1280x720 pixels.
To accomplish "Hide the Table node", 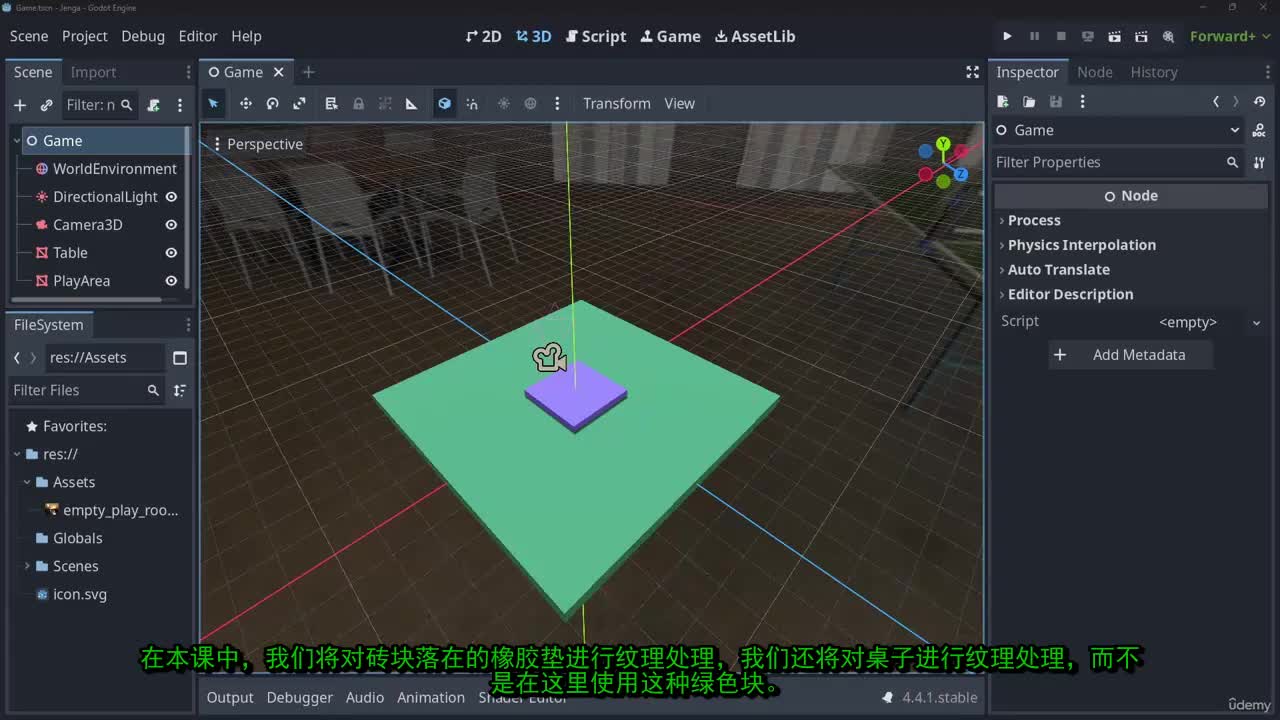I will click(x=171, y=253).
